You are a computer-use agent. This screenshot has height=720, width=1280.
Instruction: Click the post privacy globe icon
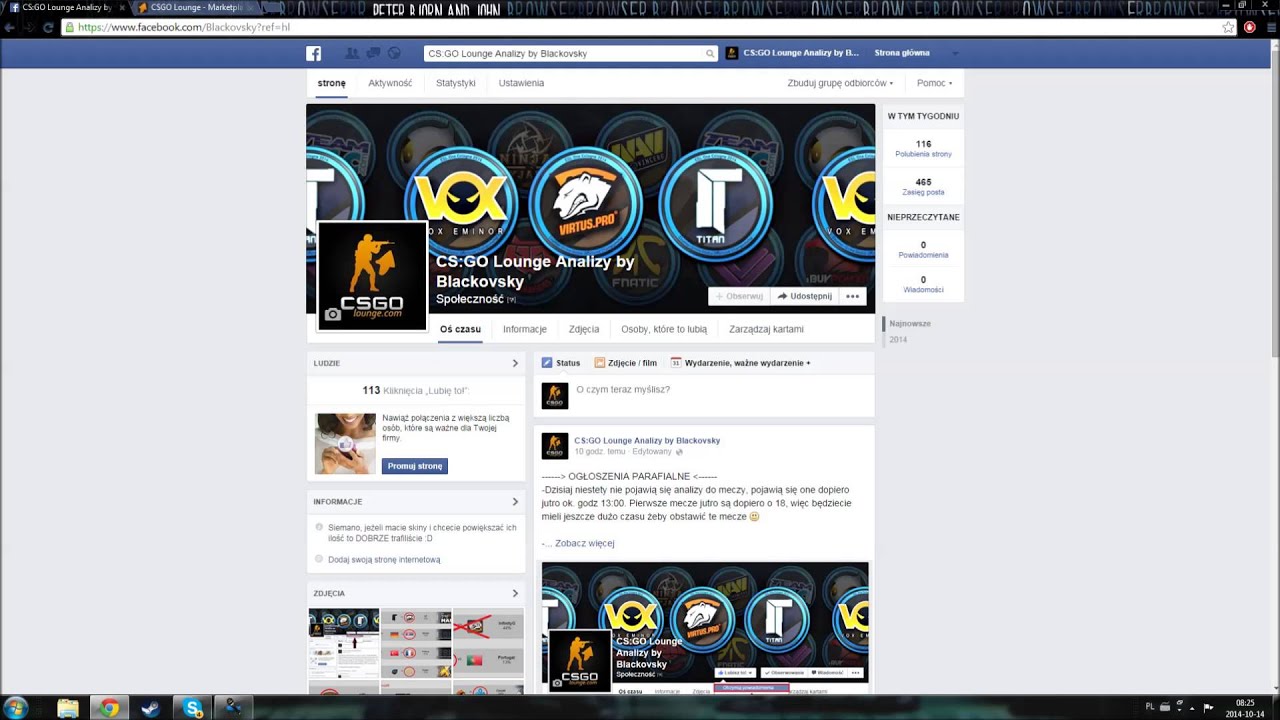point(680,452)
